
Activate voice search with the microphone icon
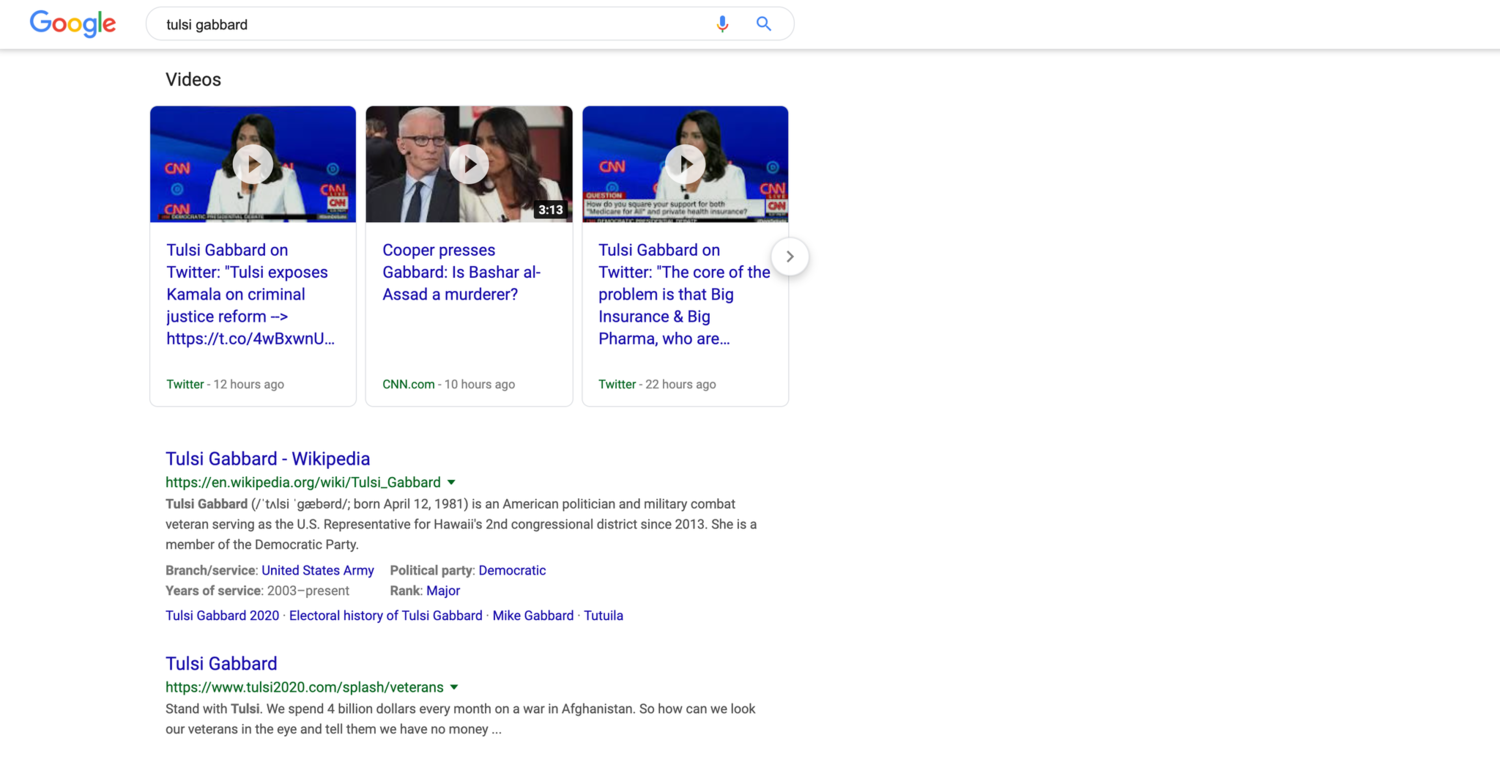(723, 23)
